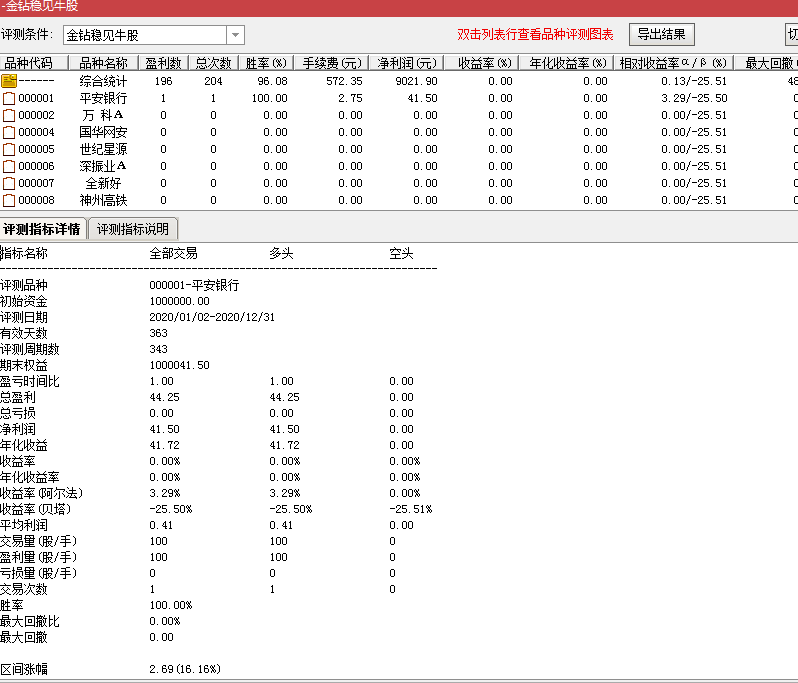Click the icon beside stock code 000007
This screenshot has height=683, width=798.
9,184
